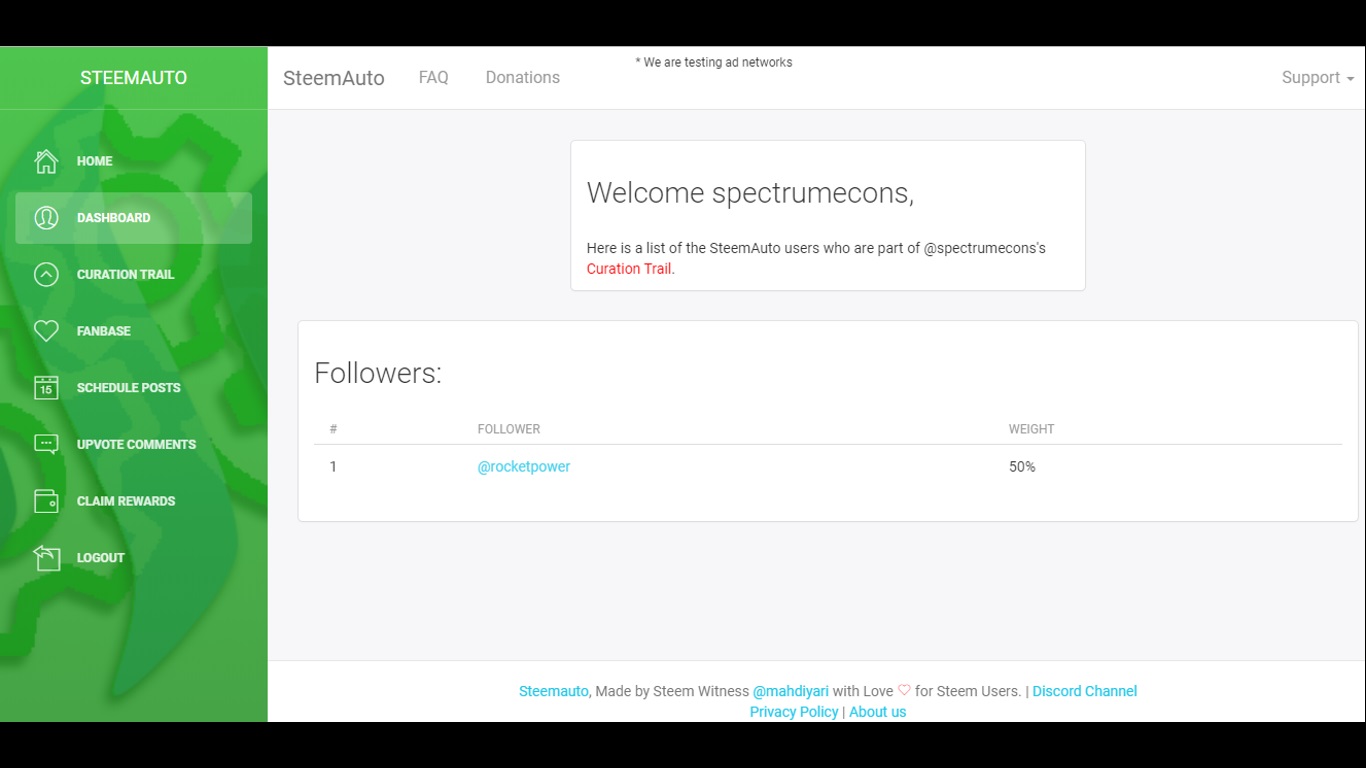This screenshot has width=1366, height=768.
Task: Open Curation Trail chevron icon
Action: coord(46,274)
